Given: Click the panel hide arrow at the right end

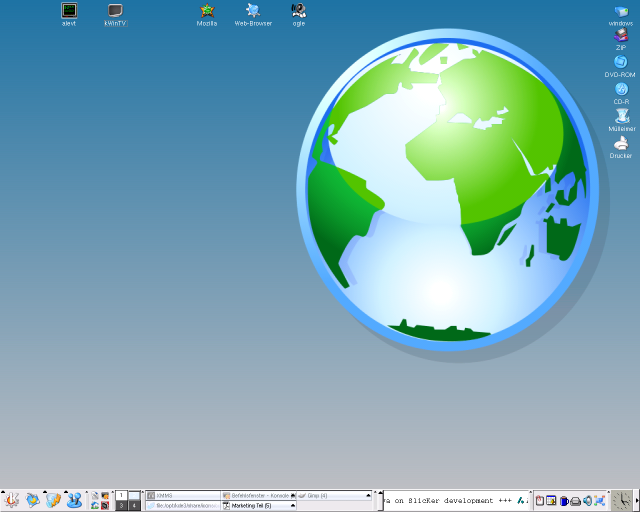Looking at the screenshot, I should 637,501.
